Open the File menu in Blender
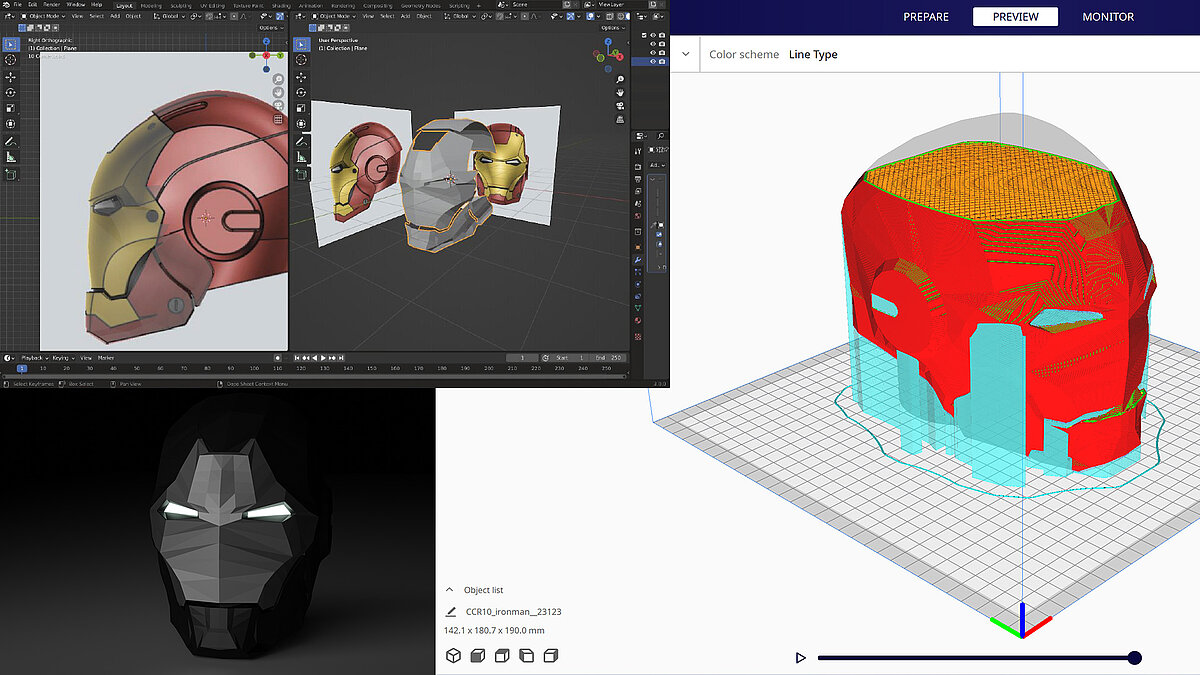This screenshot has height=675, width=1200. click(17, 5)
